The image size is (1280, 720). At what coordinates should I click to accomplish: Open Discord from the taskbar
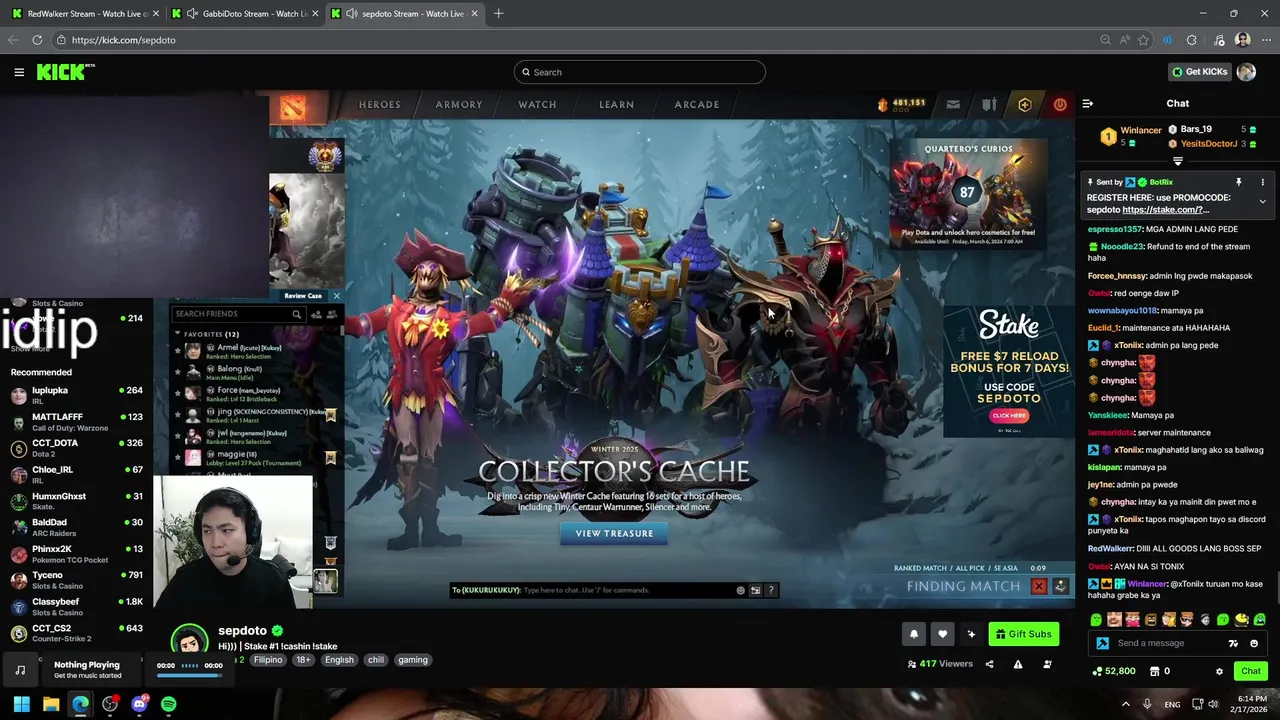click(x=139, y=704)
